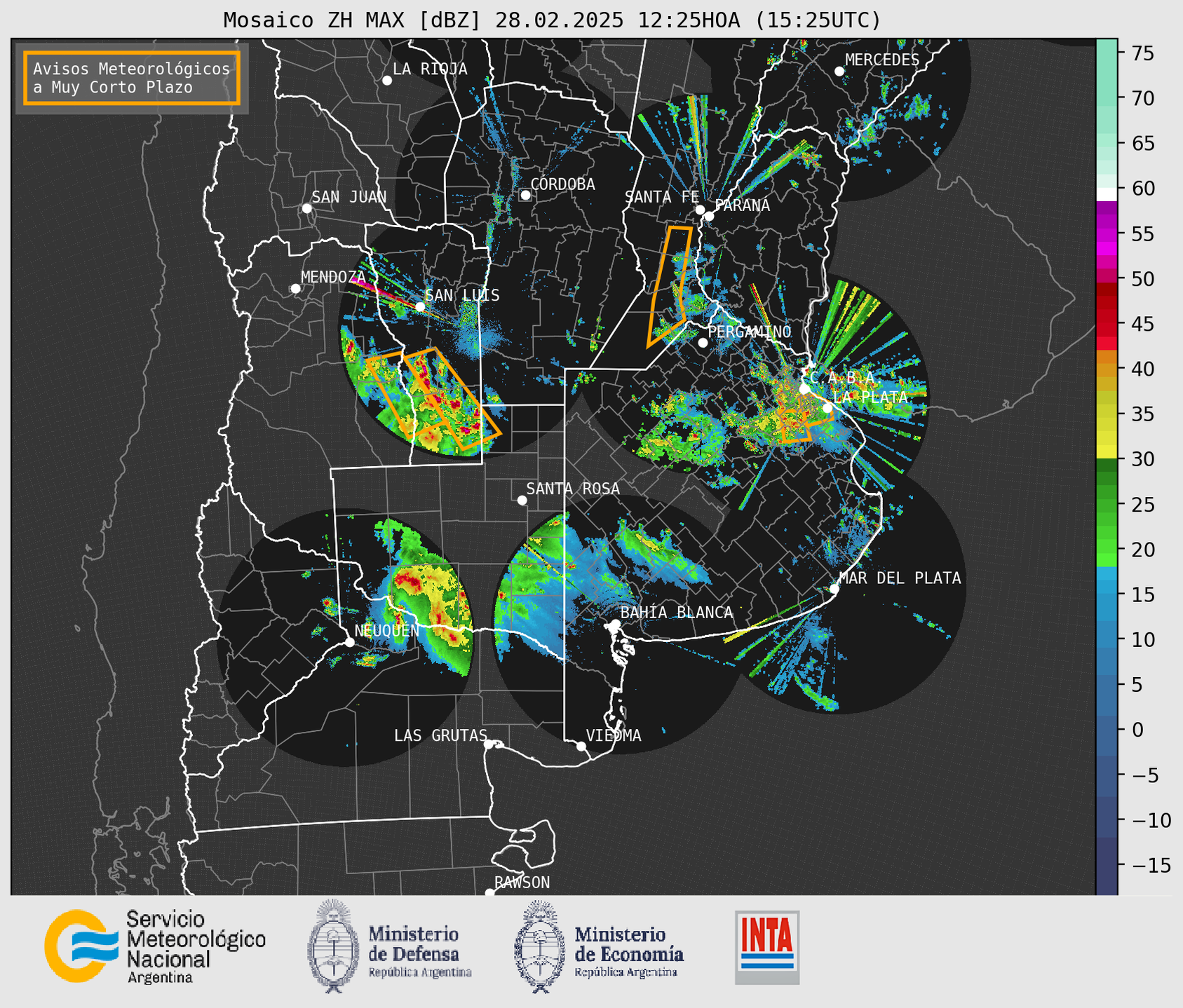
Task: Click the 55 dBZ magenta band on color scale
Action: click(1107, 233)
